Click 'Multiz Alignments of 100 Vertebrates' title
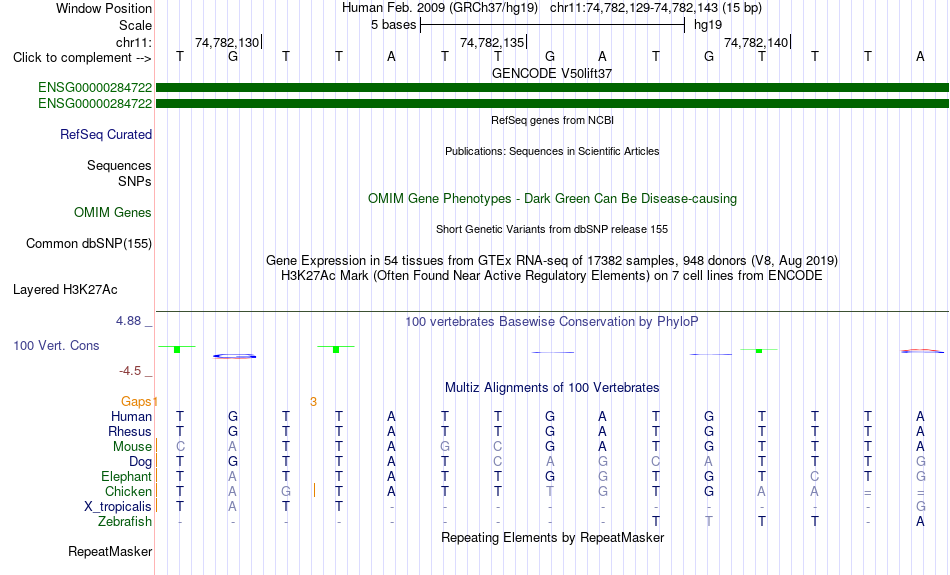Viewport: 950px width, 575px height. pyautogui.click(x=552, y=388)
